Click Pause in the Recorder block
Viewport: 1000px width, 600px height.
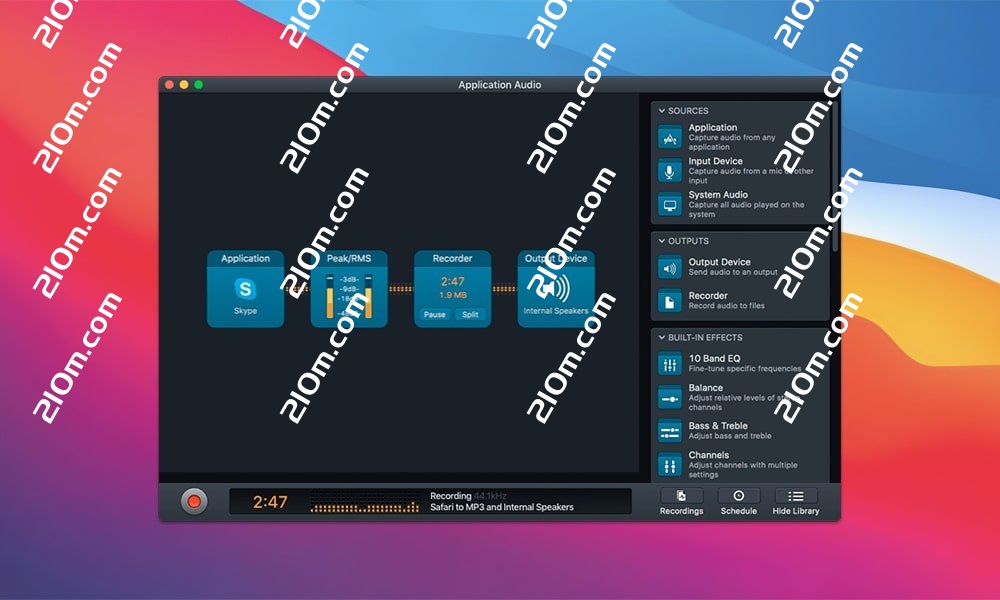click(x=435, y=314)
